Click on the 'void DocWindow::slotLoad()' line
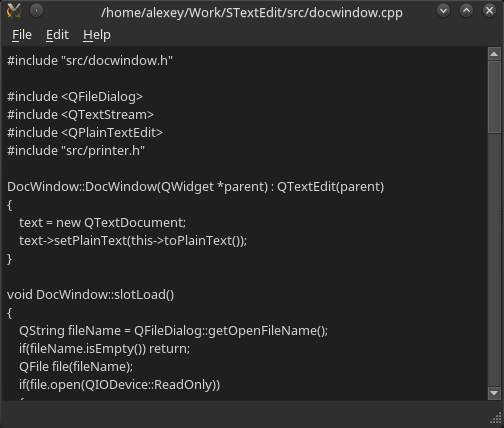This screenshot has height=428, width=504. (x=91, y=295)
